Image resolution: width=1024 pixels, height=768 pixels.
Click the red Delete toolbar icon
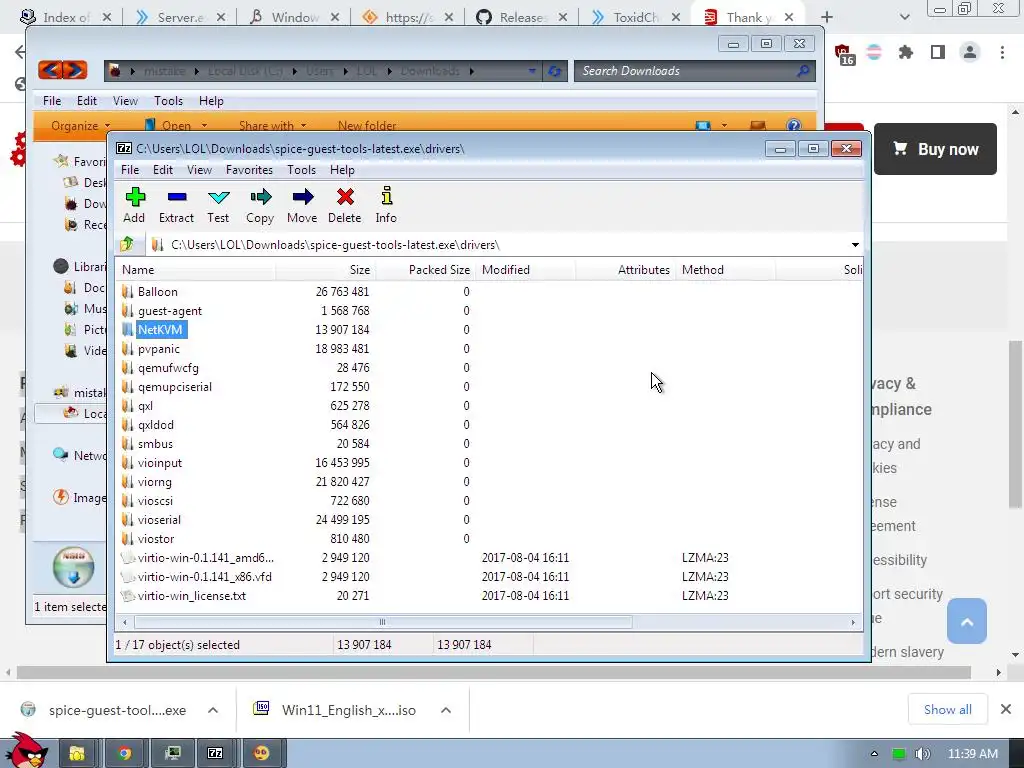[345, 205]
